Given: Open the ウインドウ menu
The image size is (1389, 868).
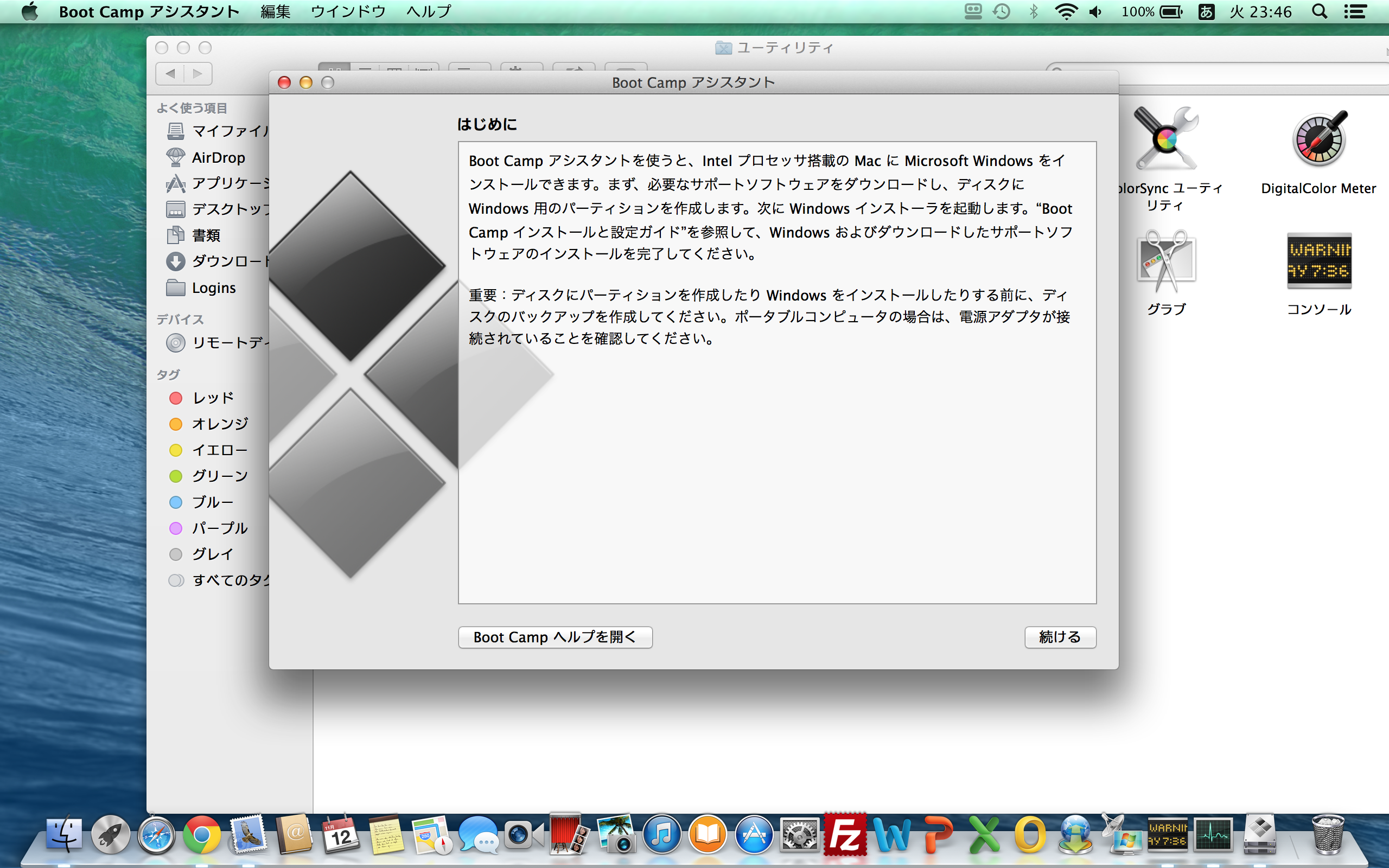Looking at the screenshot, I should (348, 11).
